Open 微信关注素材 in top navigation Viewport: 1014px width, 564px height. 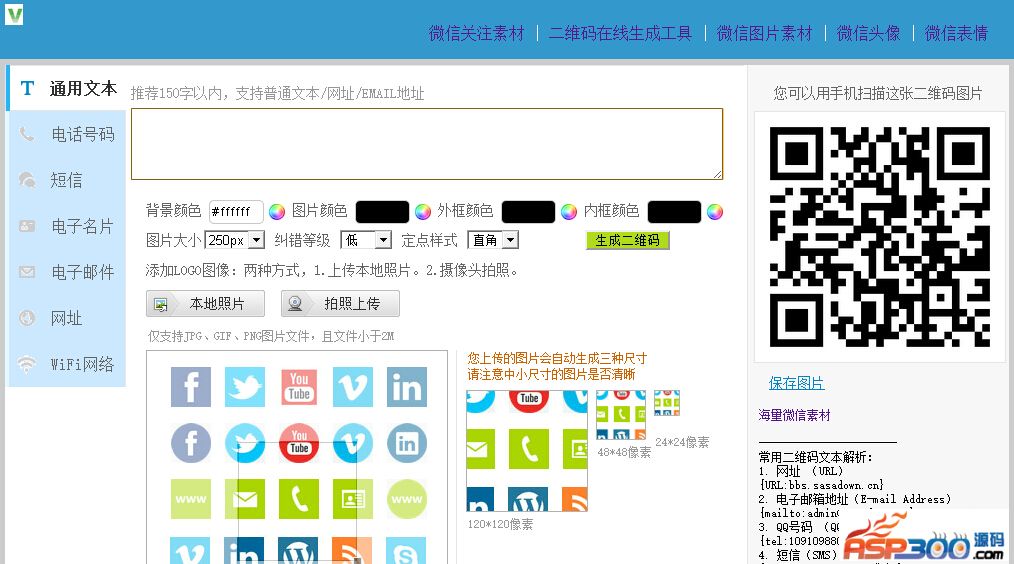click(477, 33)
